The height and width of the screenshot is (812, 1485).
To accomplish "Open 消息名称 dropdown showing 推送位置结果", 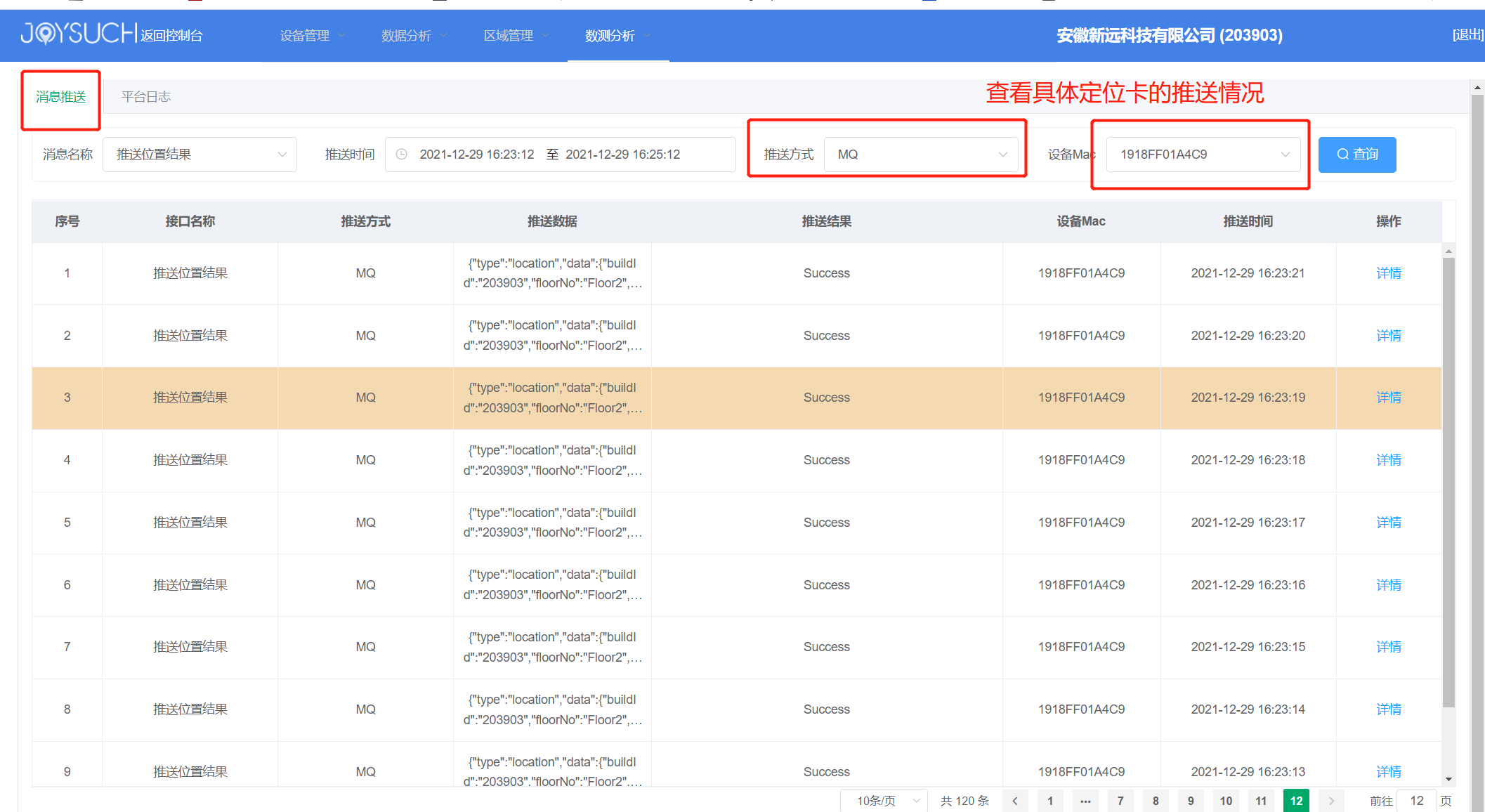I will (x=200, y=155).
